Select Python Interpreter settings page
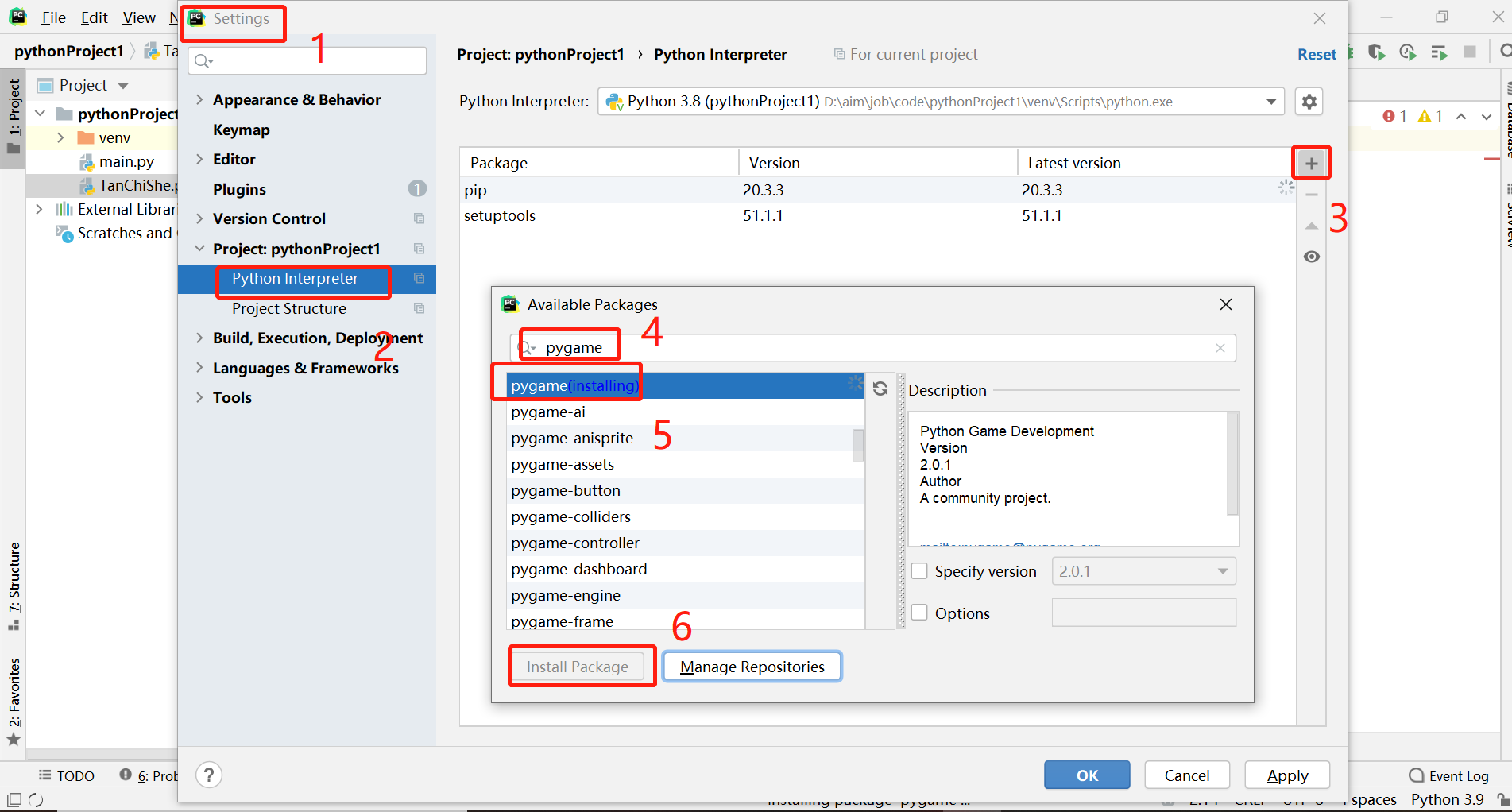Image resolution: width=1512 pixels, height=812 pixels. 295,279
